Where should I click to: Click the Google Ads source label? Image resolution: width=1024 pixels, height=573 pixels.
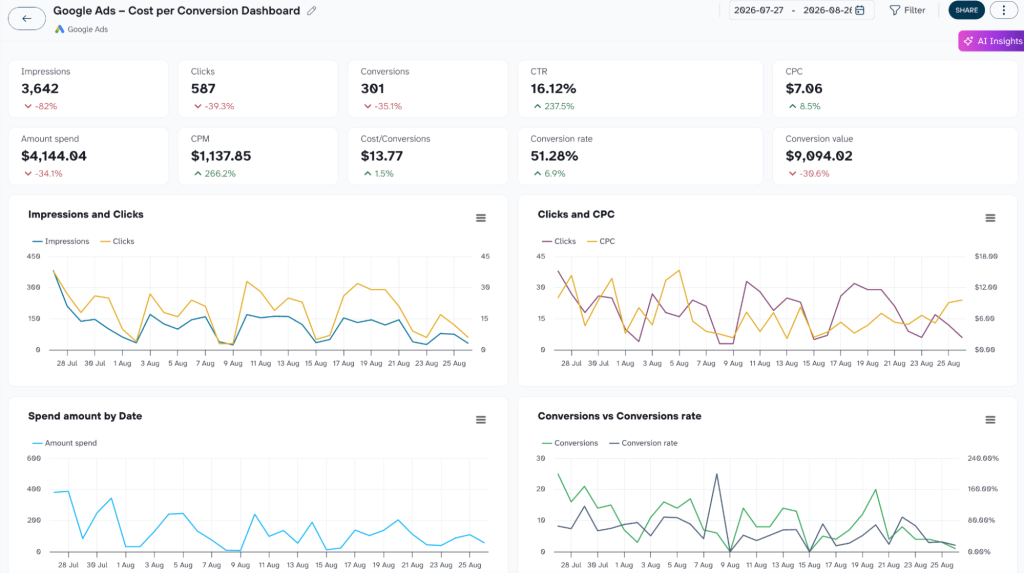[88, 29]
